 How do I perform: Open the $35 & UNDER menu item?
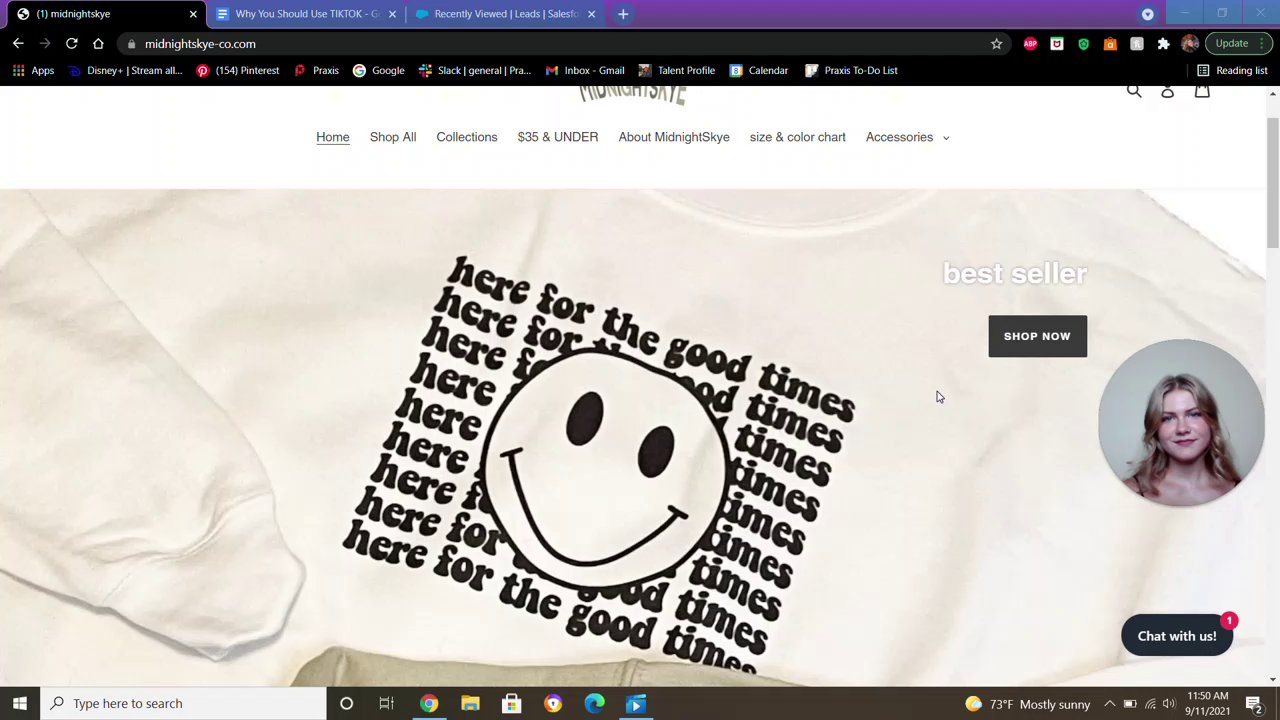point(558,137)
